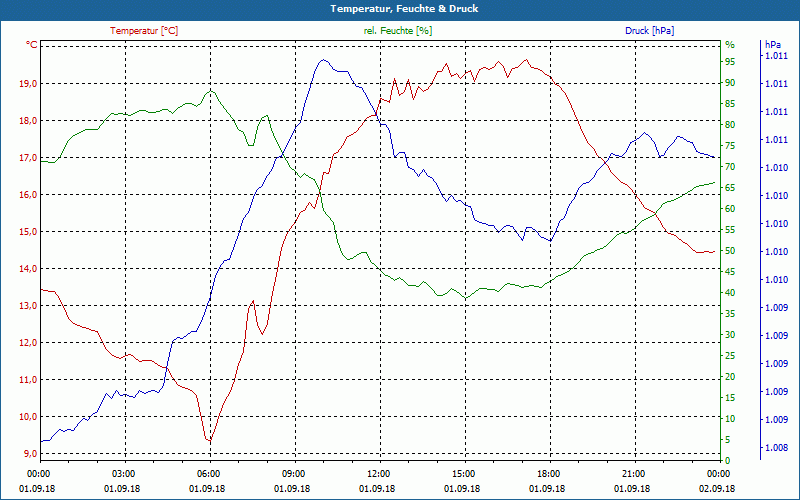Click the "18:00" time axis label
This screenshot has width=800, height=500.
[547, 473]
